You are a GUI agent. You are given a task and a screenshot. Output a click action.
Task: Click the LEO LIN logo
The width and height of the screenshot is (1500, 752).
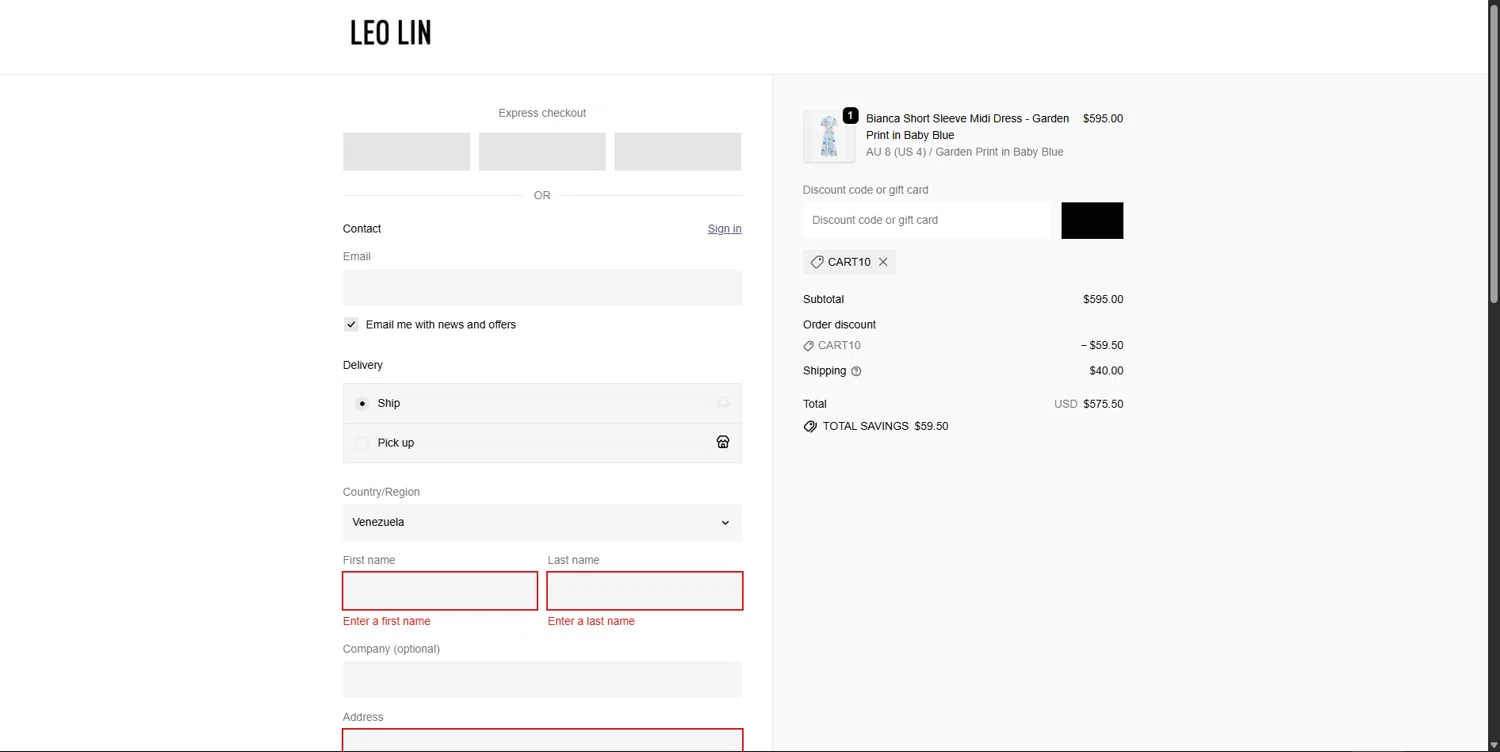coord(390,33)
